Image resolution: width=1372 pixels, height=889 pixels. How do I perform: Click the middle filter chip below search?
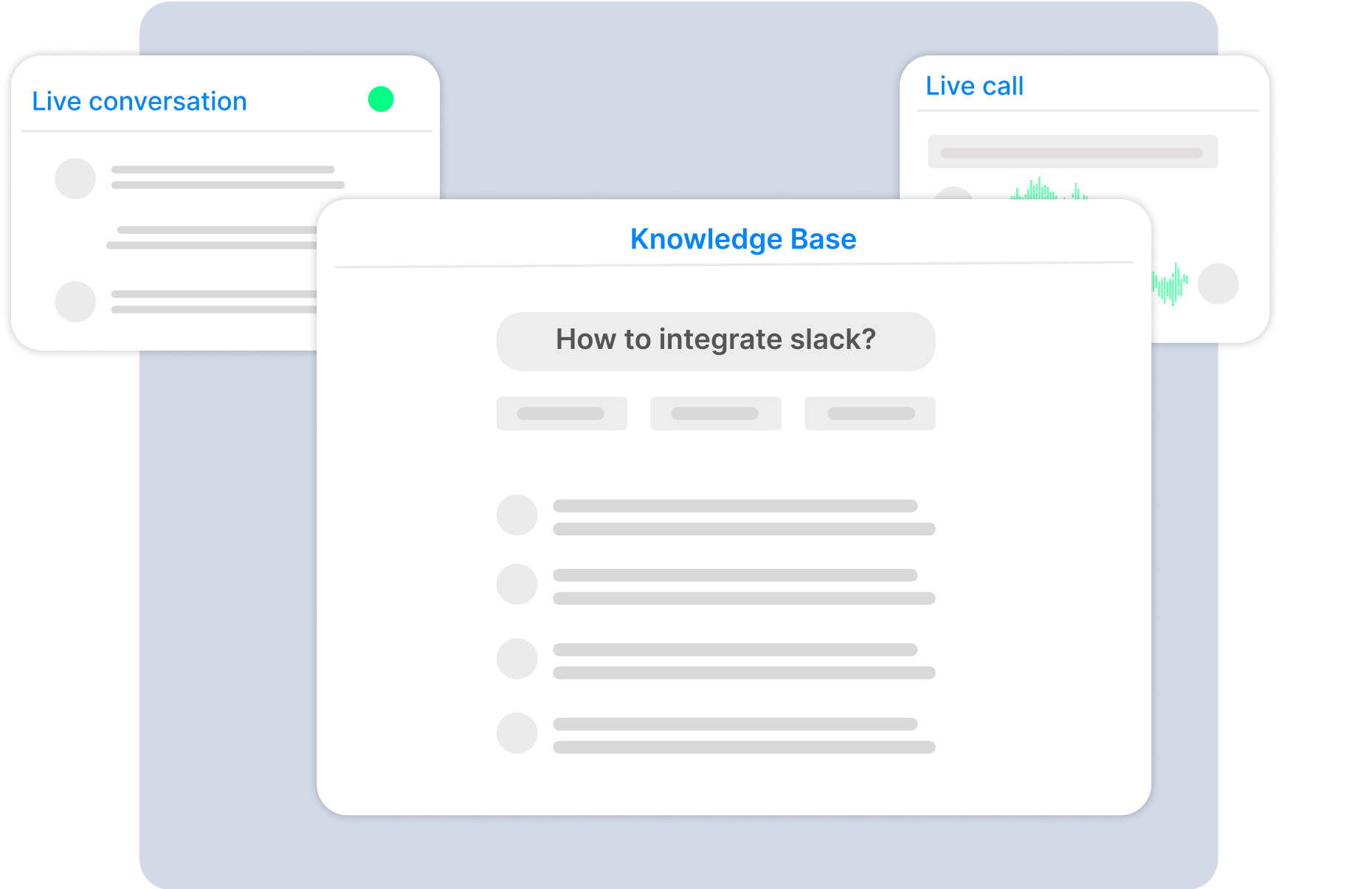(715, 413)
